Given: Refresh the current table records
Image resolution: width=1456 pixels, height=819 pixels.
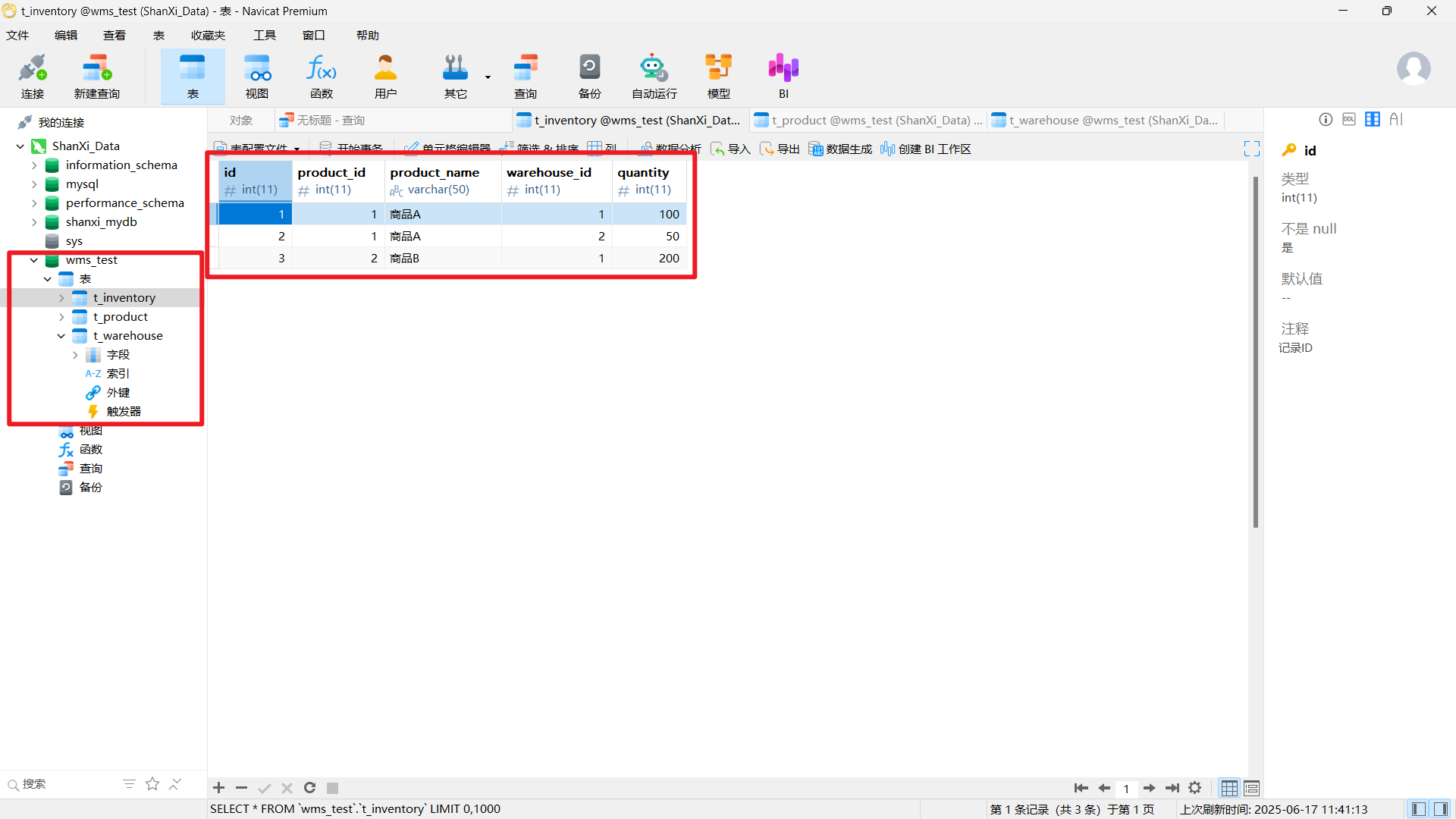Looking at the screenshot, I should tap(309, 788).
